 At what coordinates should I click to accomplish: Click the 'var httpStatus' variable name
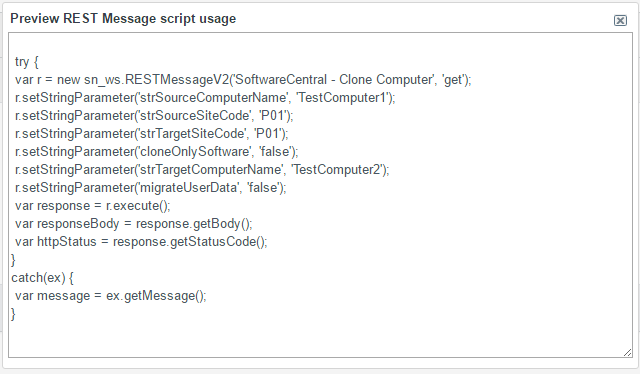(56, 241)
